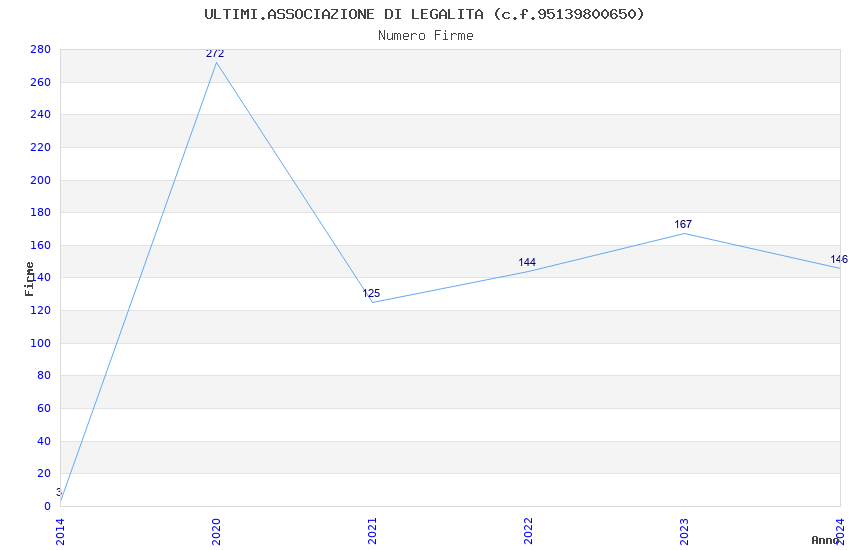Image resolution: width=850 pixels, height=550 pixels.
Task: Click the 120 y-axis tick label
Action: [41, 310]
